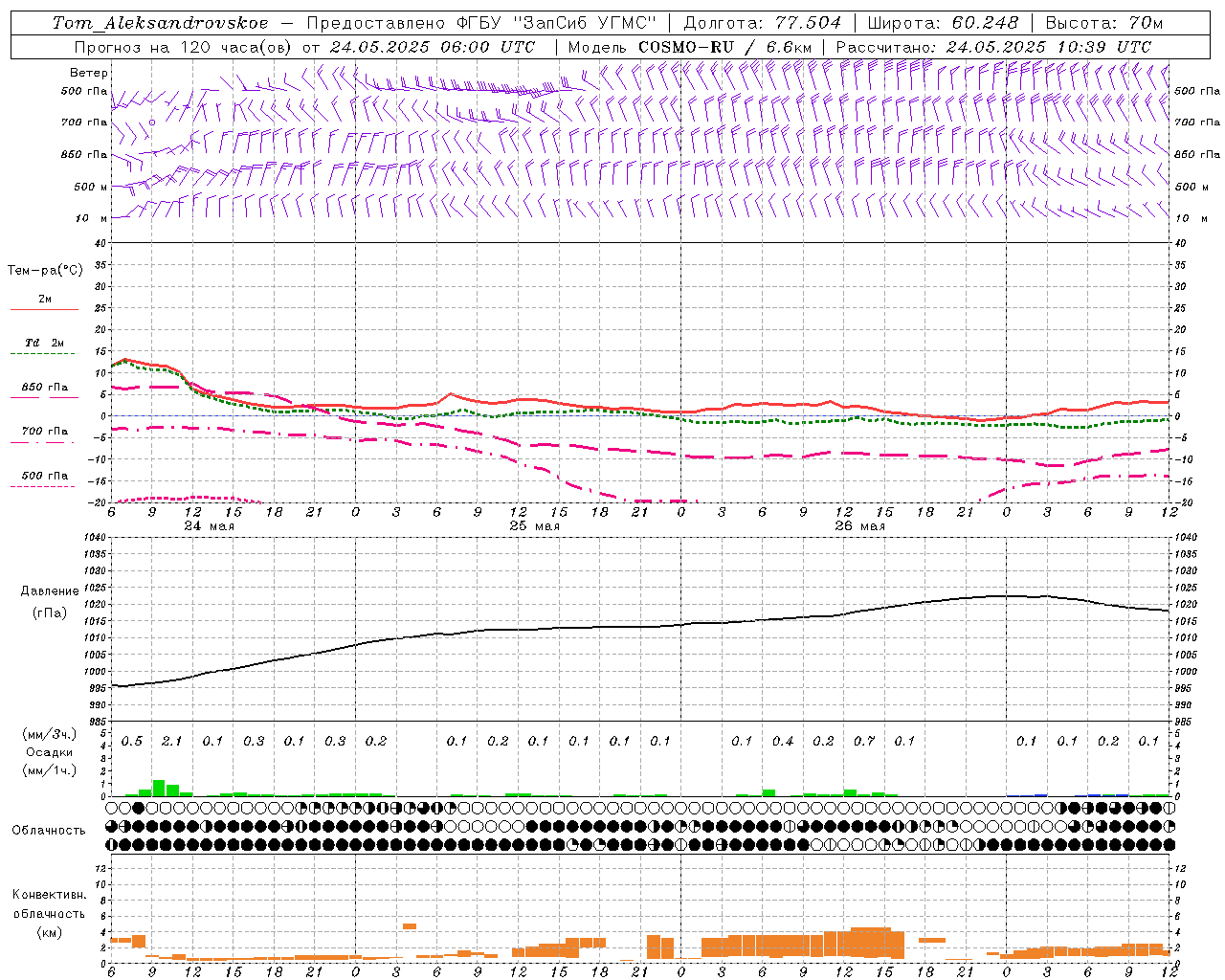Viewport: 1225px width, 980px height.
Task: Click the latitude value Широта: 60.248
Action: tap(943, 22)
